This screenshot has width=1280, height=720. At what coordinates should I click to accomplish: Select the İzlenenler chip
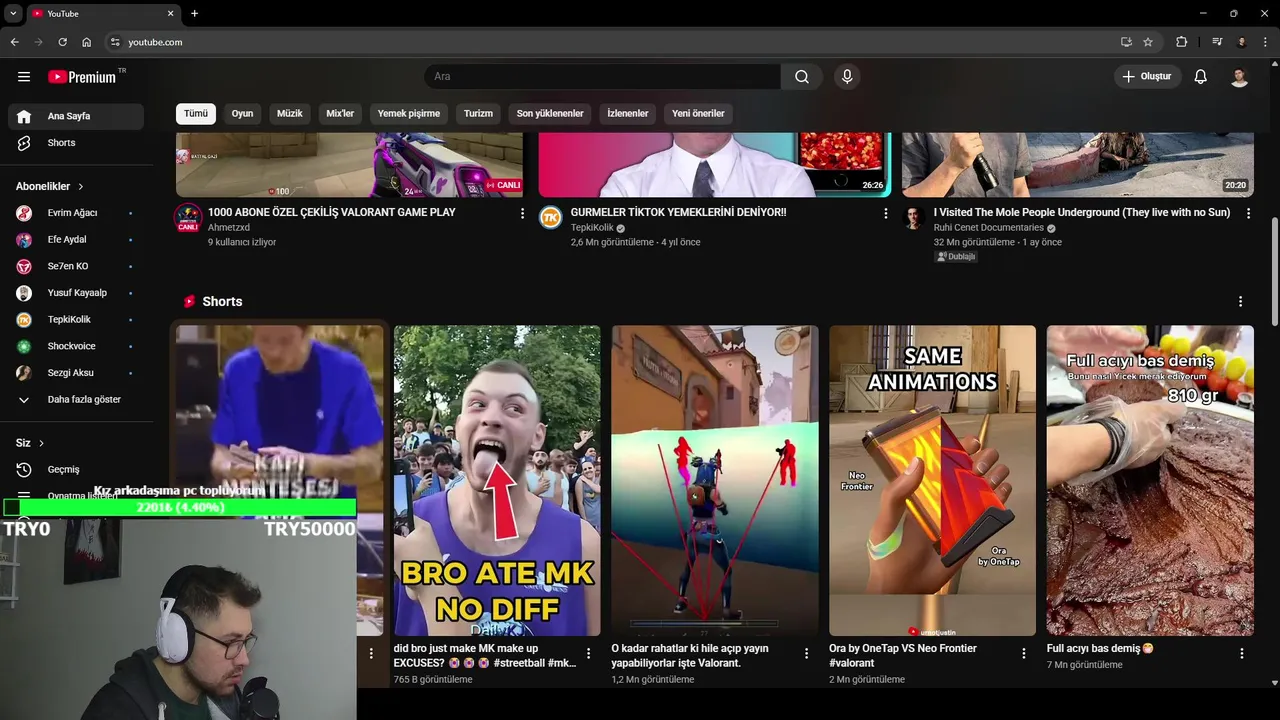628,113
